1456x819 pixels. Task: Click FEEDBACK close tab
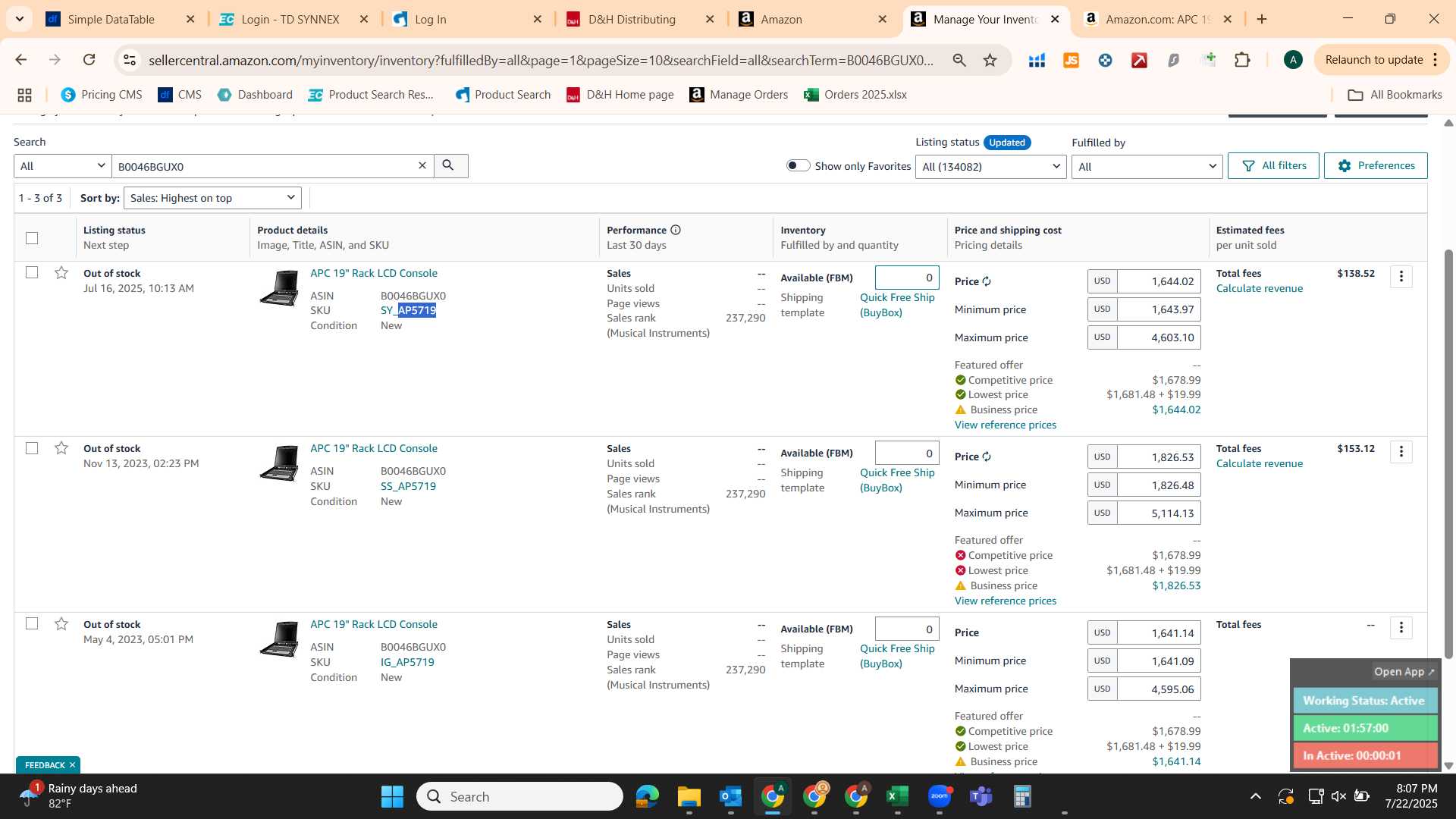[x=72, y=764]
